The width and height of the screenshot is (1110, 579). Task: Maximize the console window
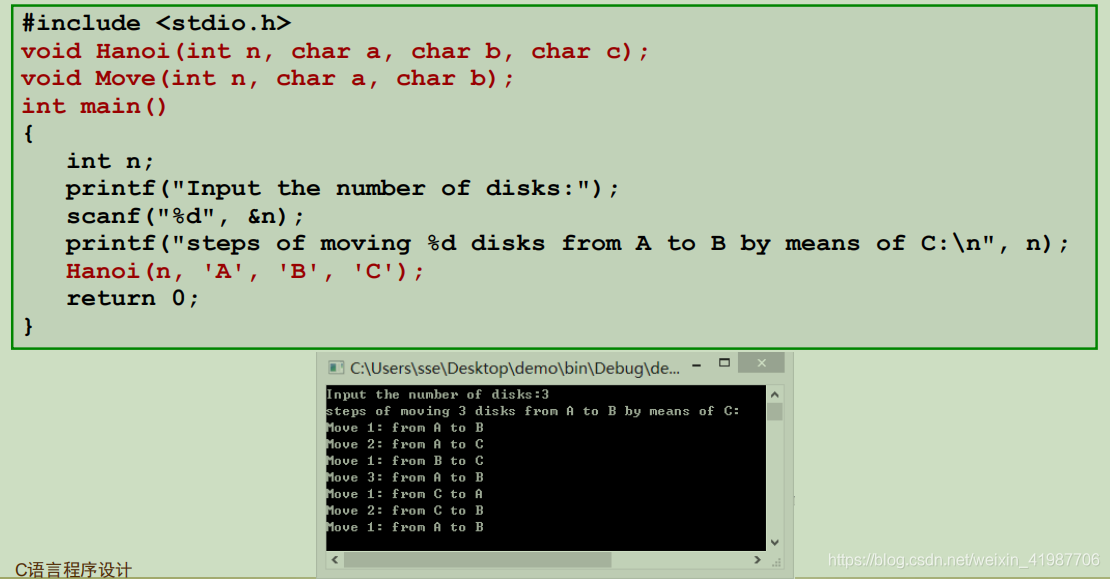724,363
